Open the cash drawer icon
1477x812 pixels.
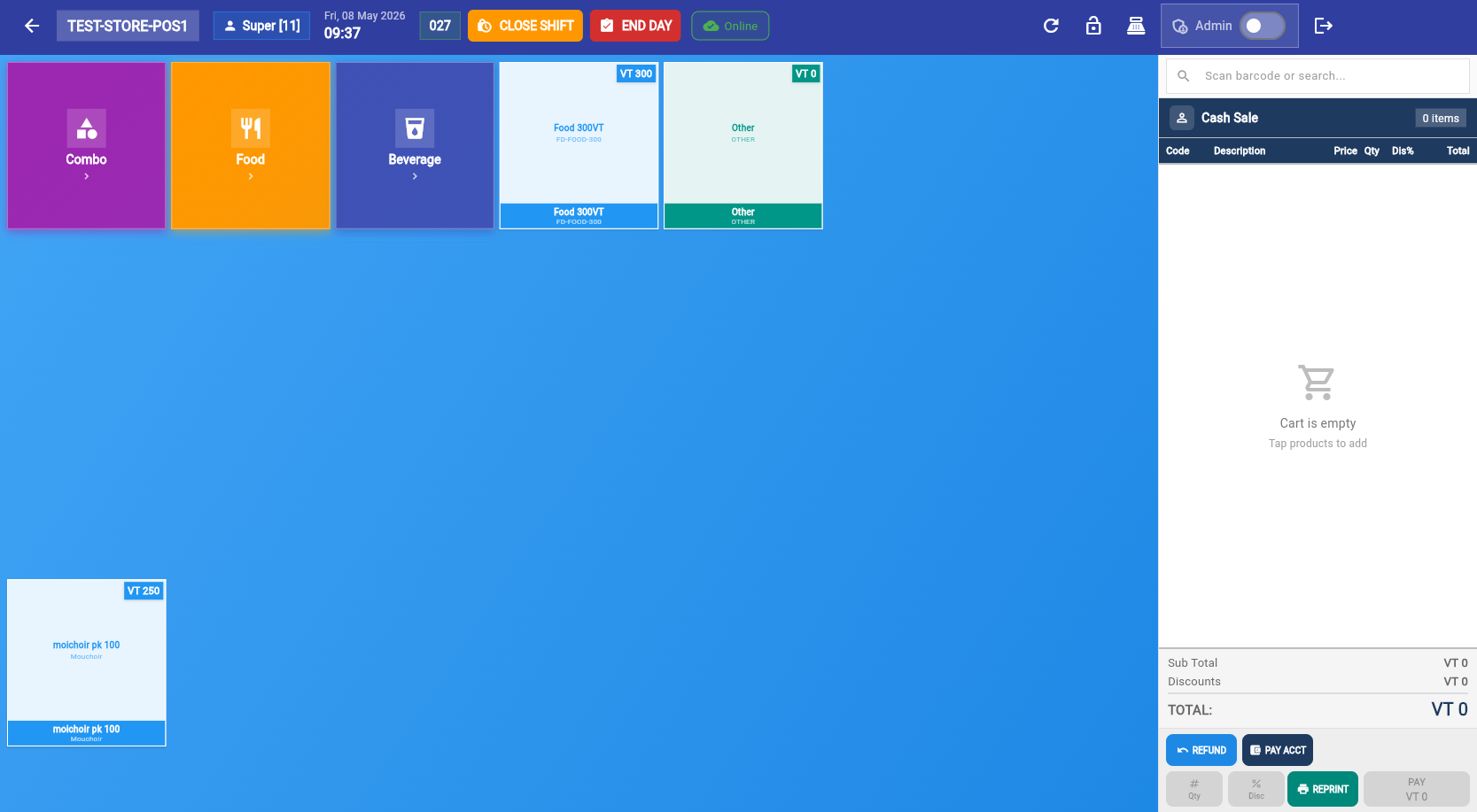(1136, 26)
